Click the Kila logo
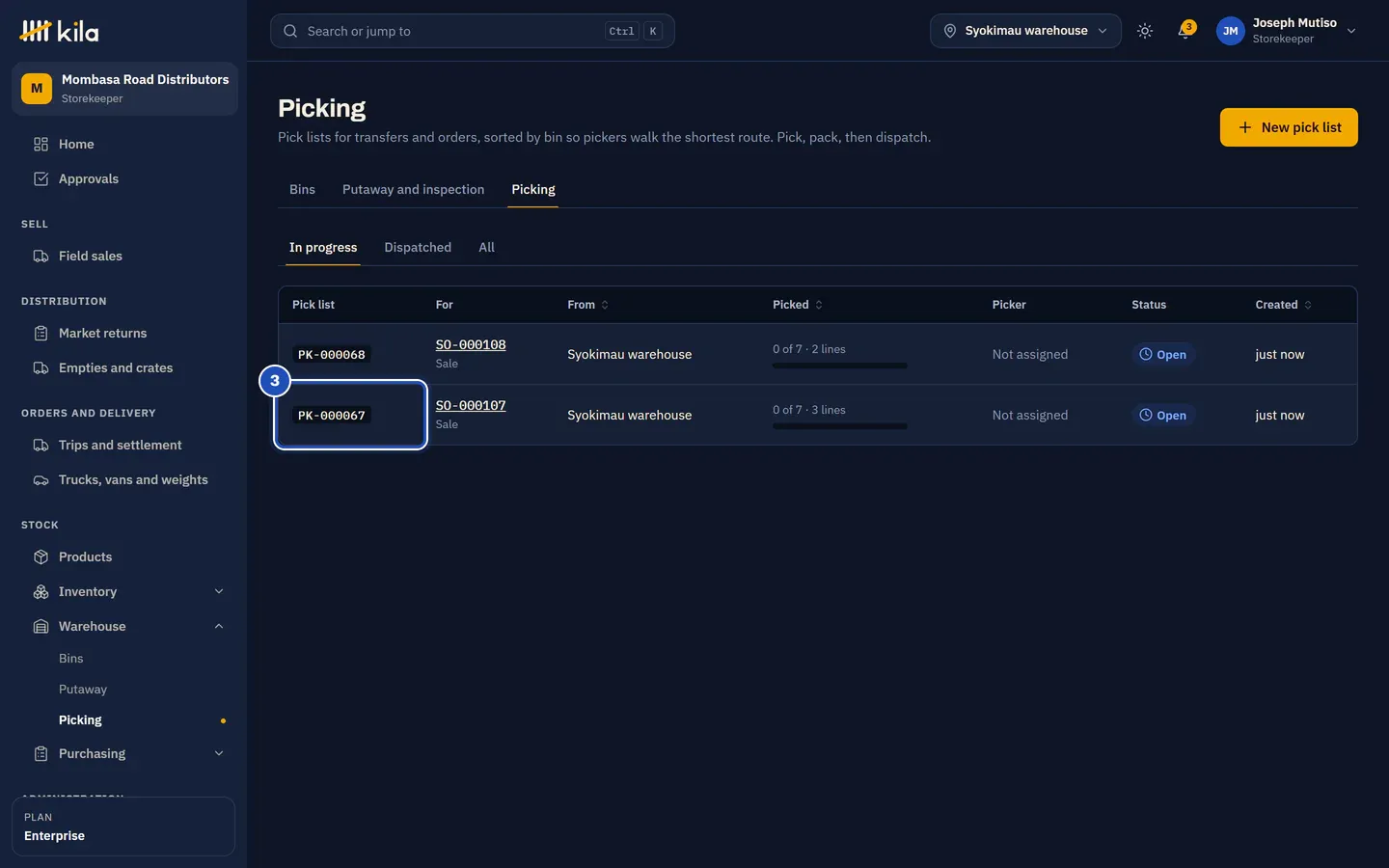The image size is (1389, 868). coord(59,31)
